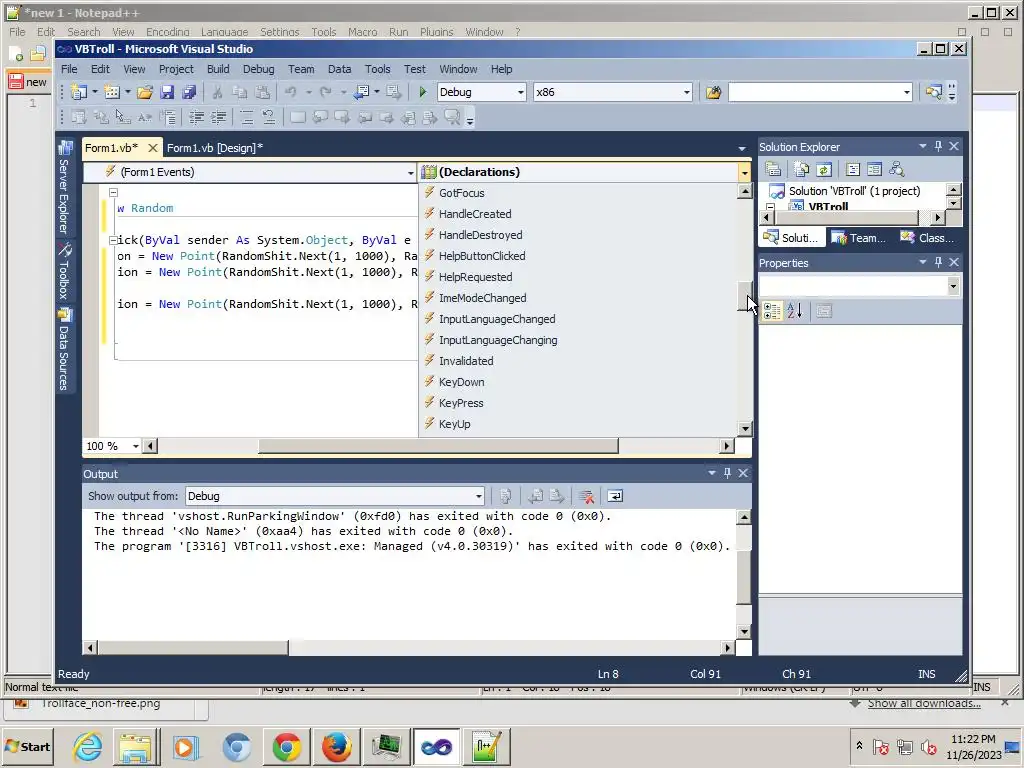This screenshot has height=768, width=1024.
Task: Open Internet Explorer from the taskbar
Action: point(87,747)
